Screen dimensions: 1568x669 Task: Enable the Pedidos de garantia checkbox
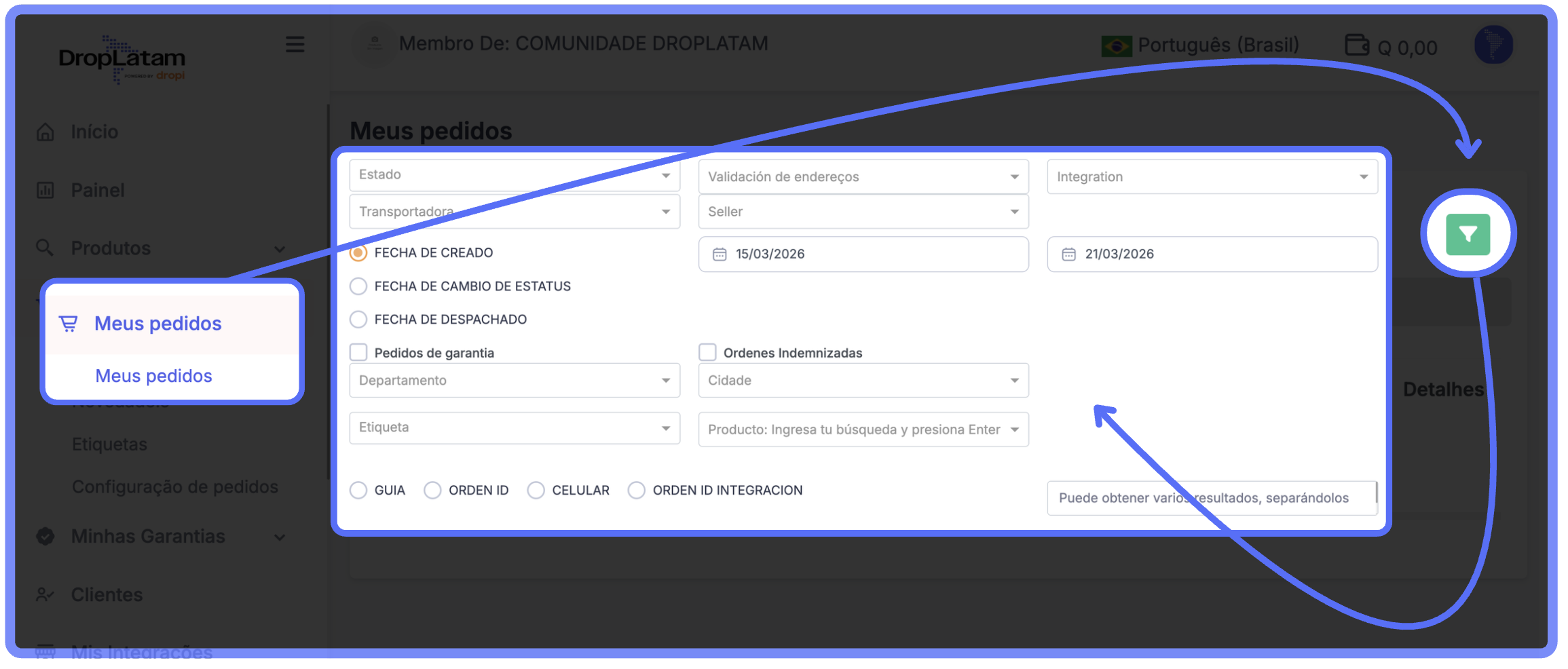[358, 353]
